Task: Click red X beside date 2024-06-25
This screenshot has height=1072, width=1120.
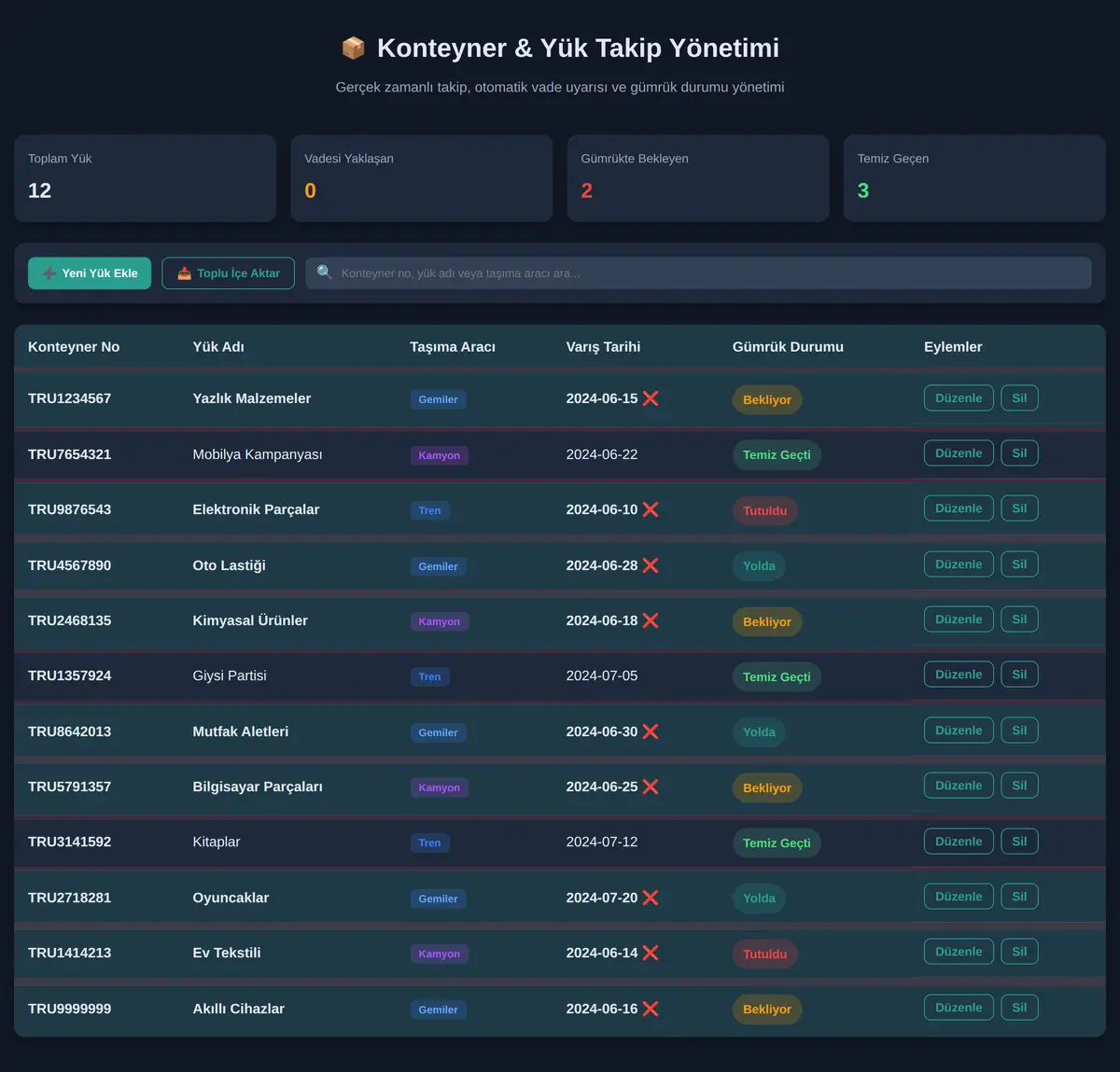Action: tap(651, 787)
